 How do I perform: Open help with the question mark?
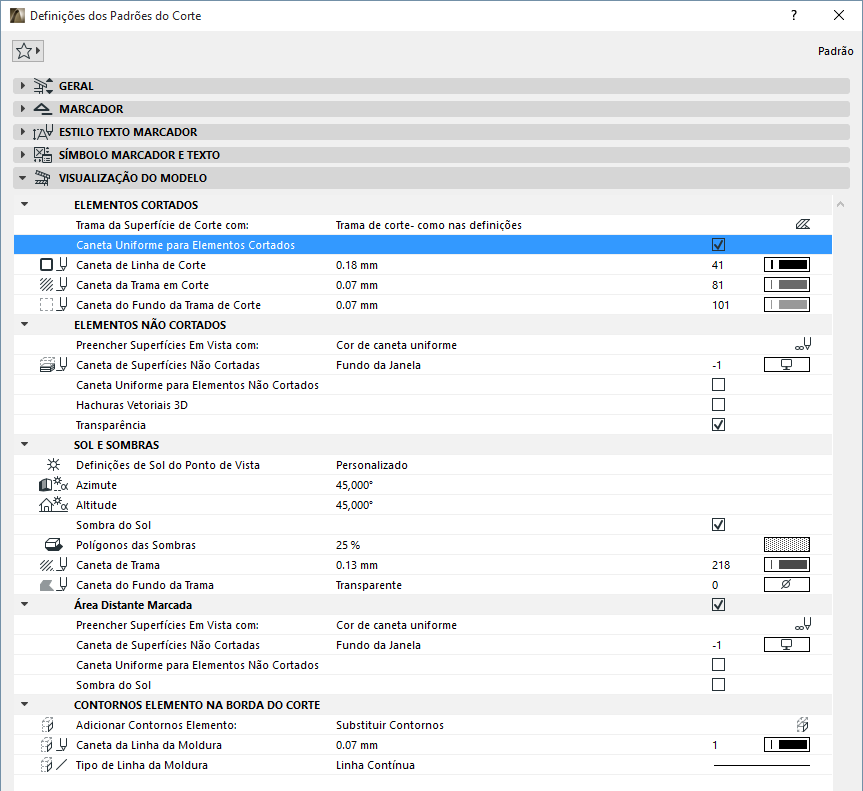click(794, 15)
